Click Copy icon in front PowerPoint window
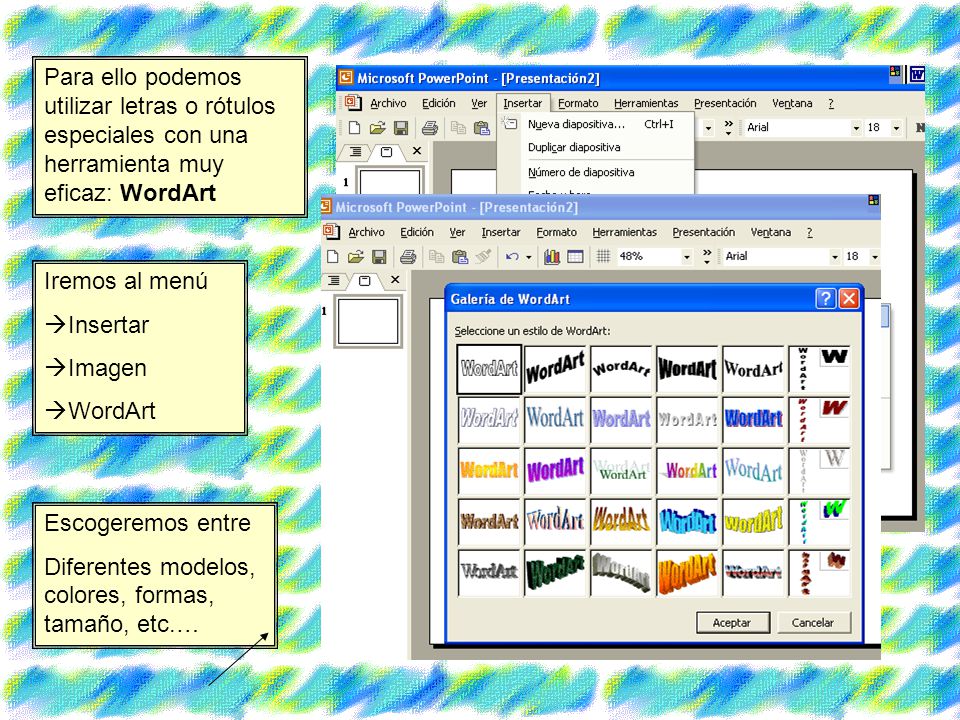Image resolution: width=960 pixels, height=720 pixels. click(x=436, y=257)
